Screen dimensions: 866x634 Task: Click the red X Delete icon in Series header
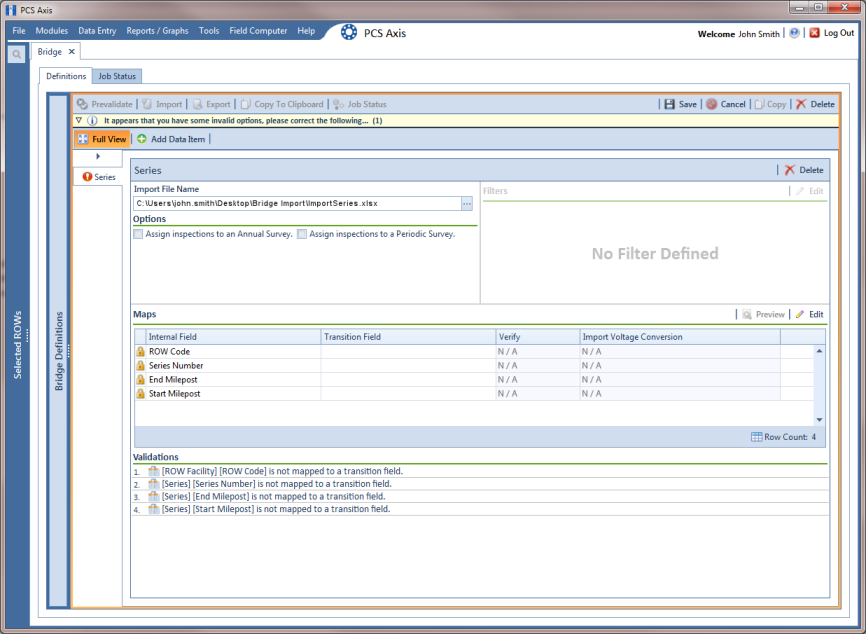click(790, 170)
